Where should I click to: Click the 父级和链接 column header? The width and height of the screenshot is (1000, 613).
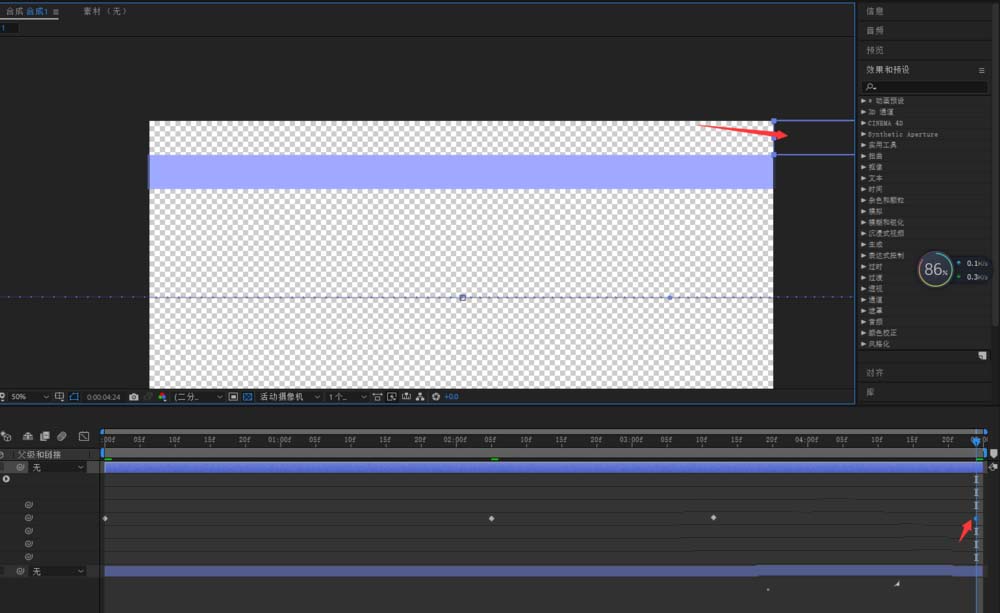coord(39,454)
